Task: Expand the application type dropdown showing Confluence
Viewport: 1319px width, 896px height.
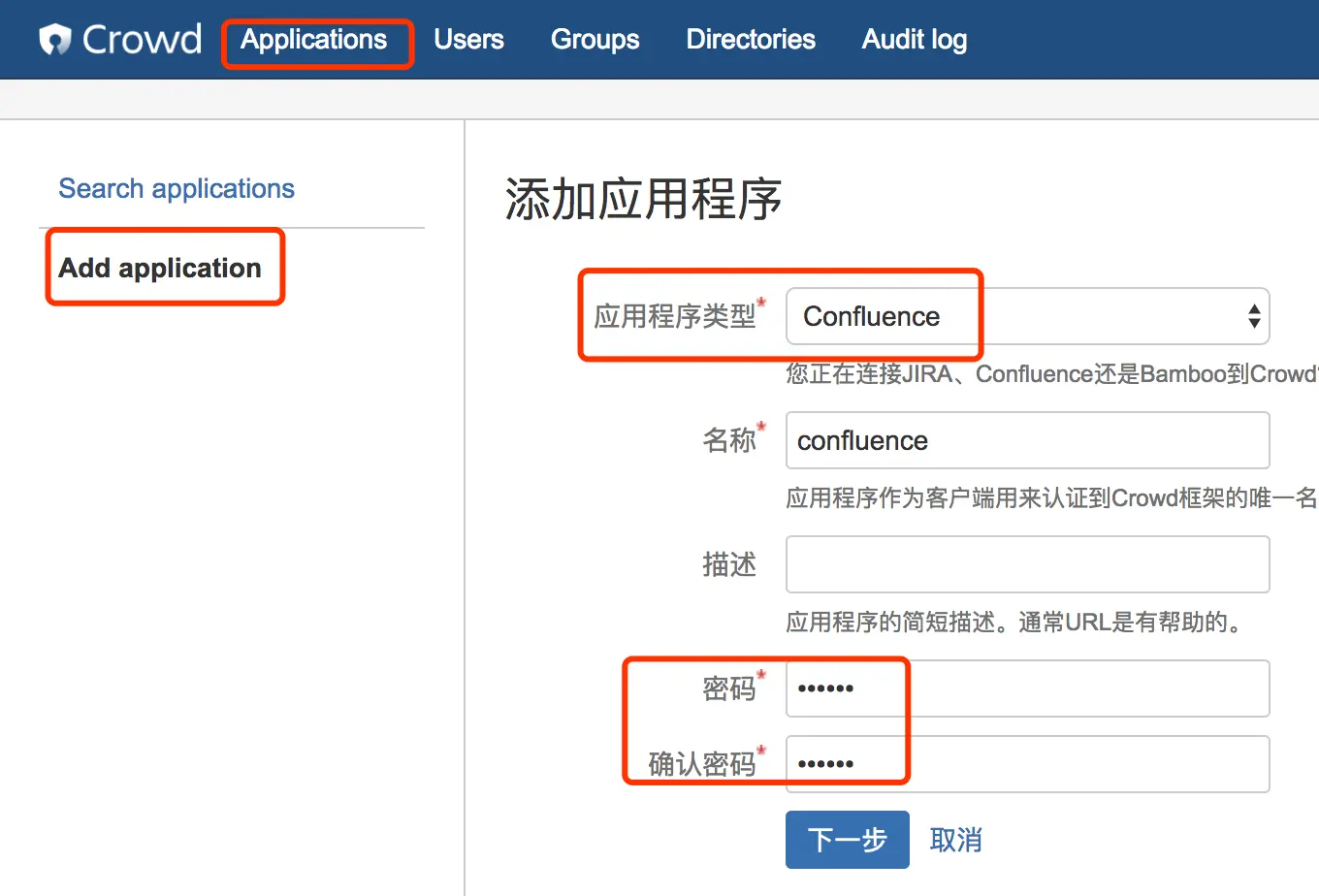Action: (1026, 316)
